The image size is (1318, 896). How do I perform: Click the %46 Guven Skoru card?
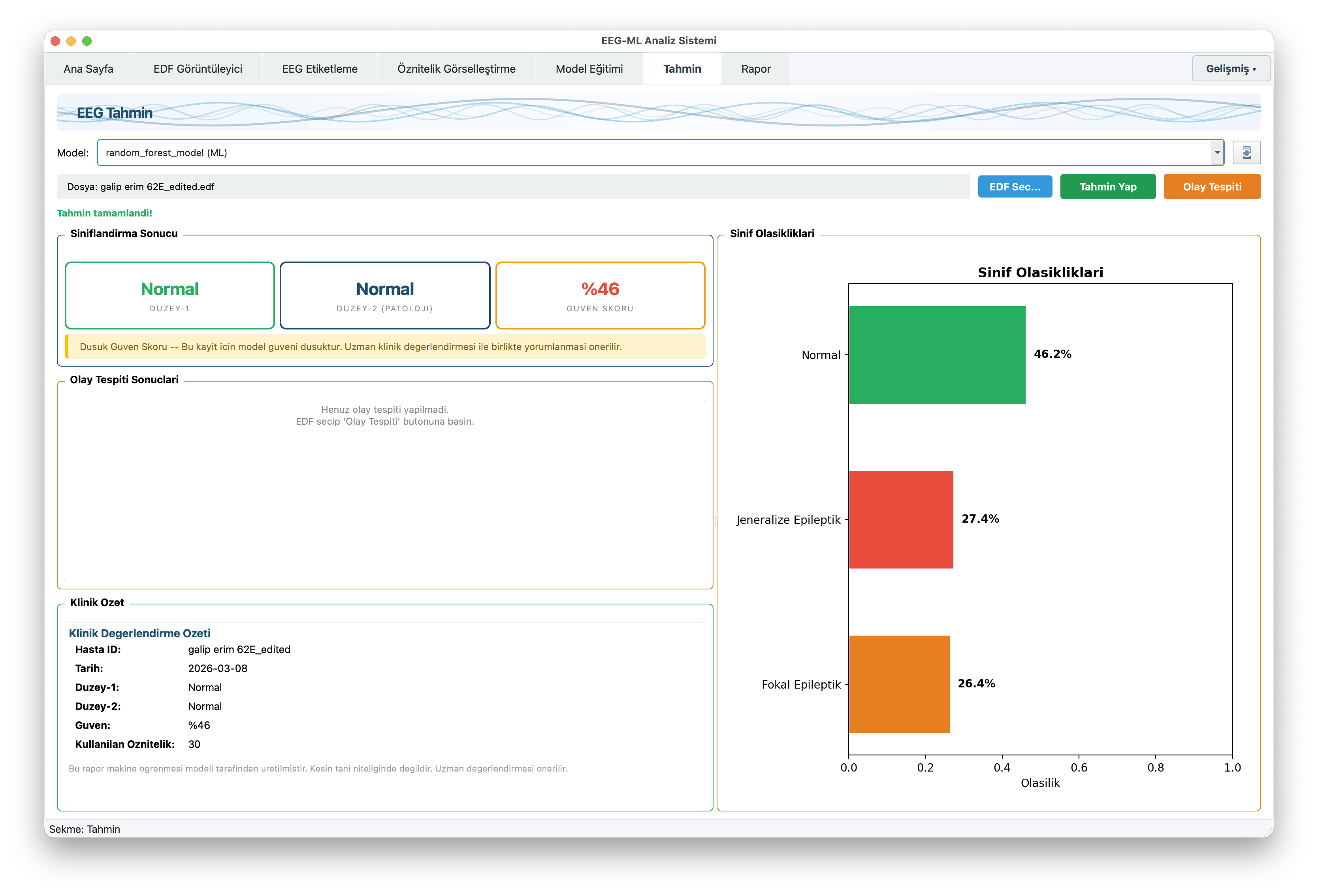point(599,296)
